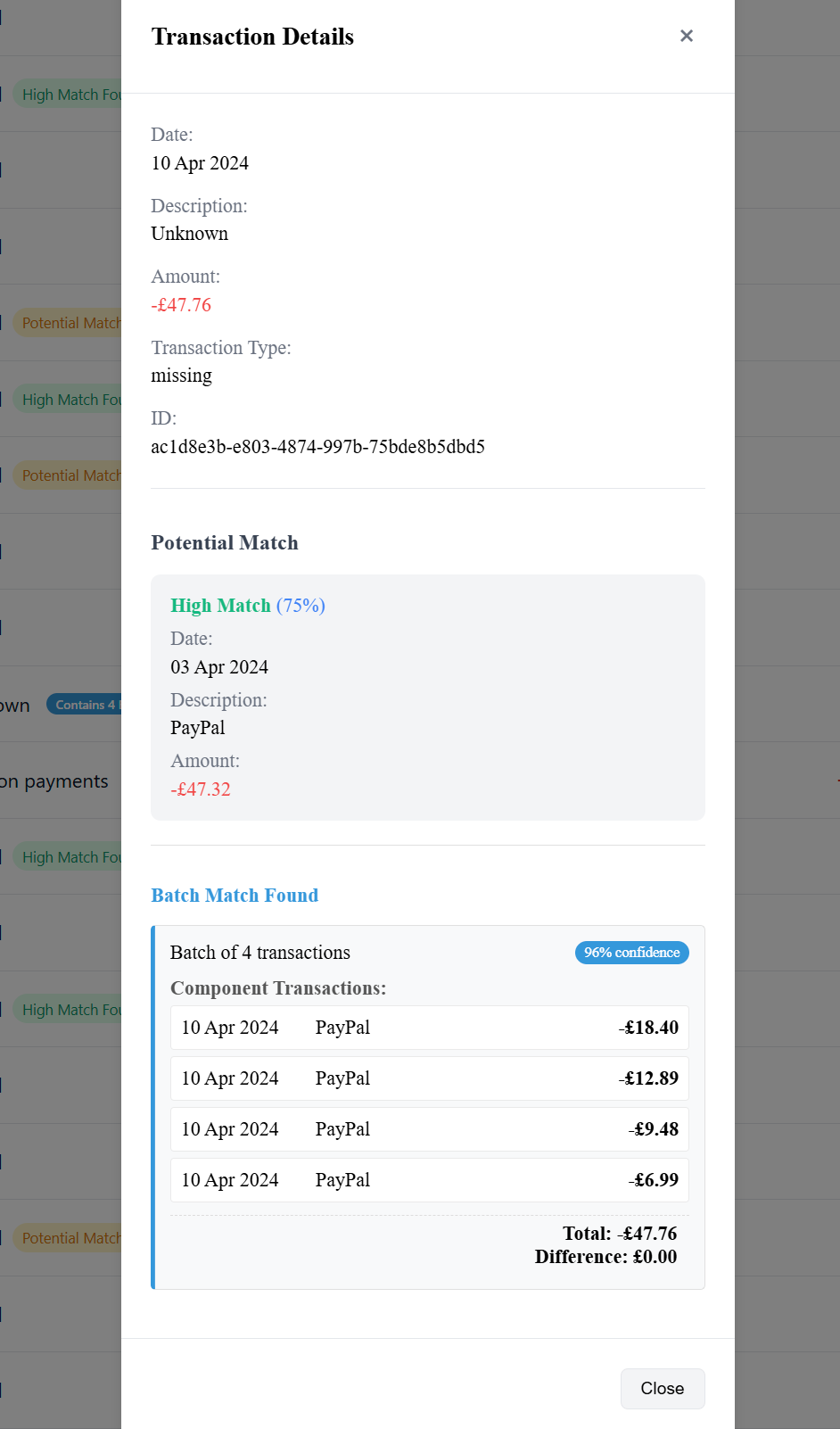This screenshot has width=840, height=1429.
Task: Select the 96% confidence badge
Action: [631, 953]
